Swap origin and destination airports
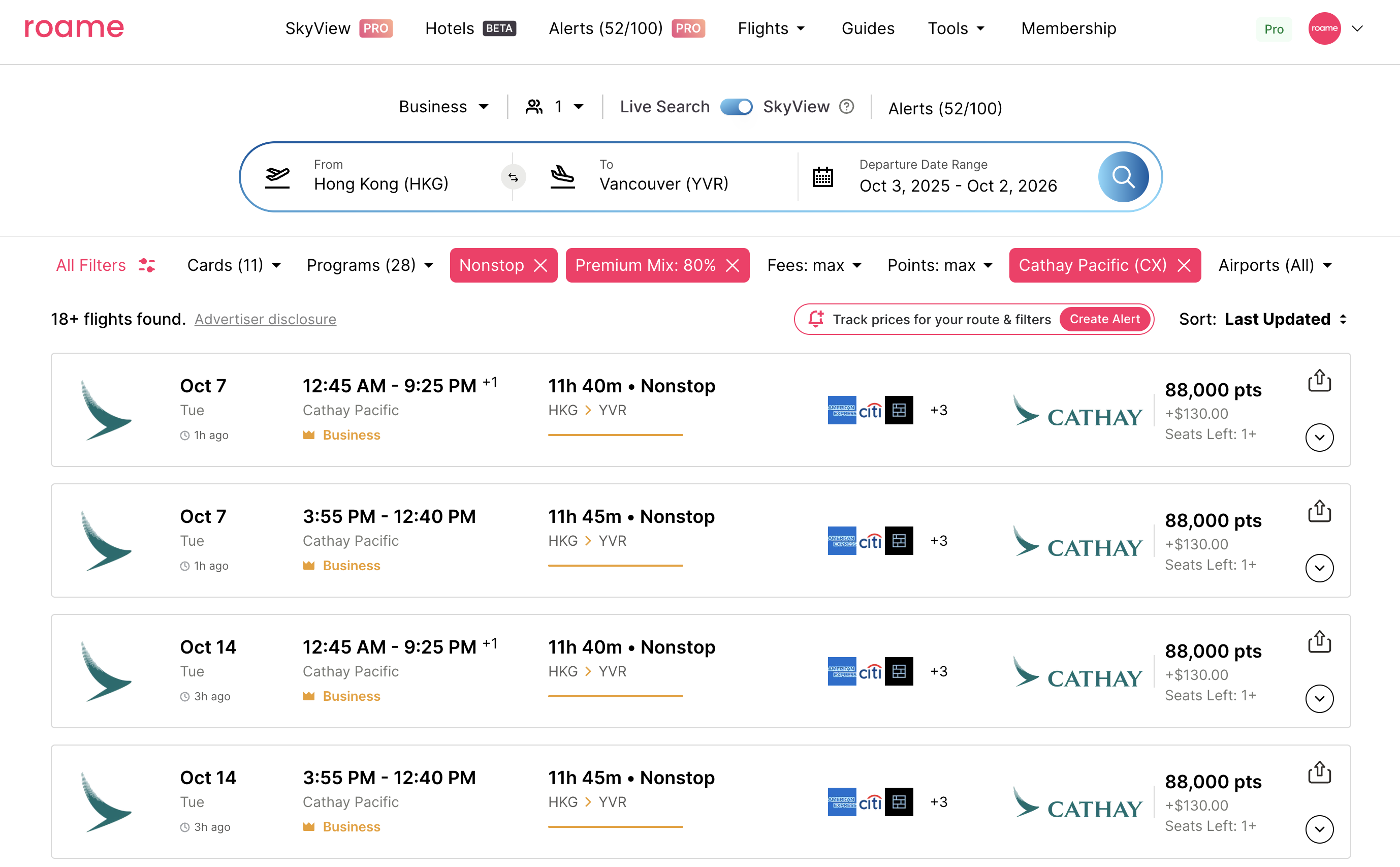Screen dimensions: 1400x867 [513, 177]
